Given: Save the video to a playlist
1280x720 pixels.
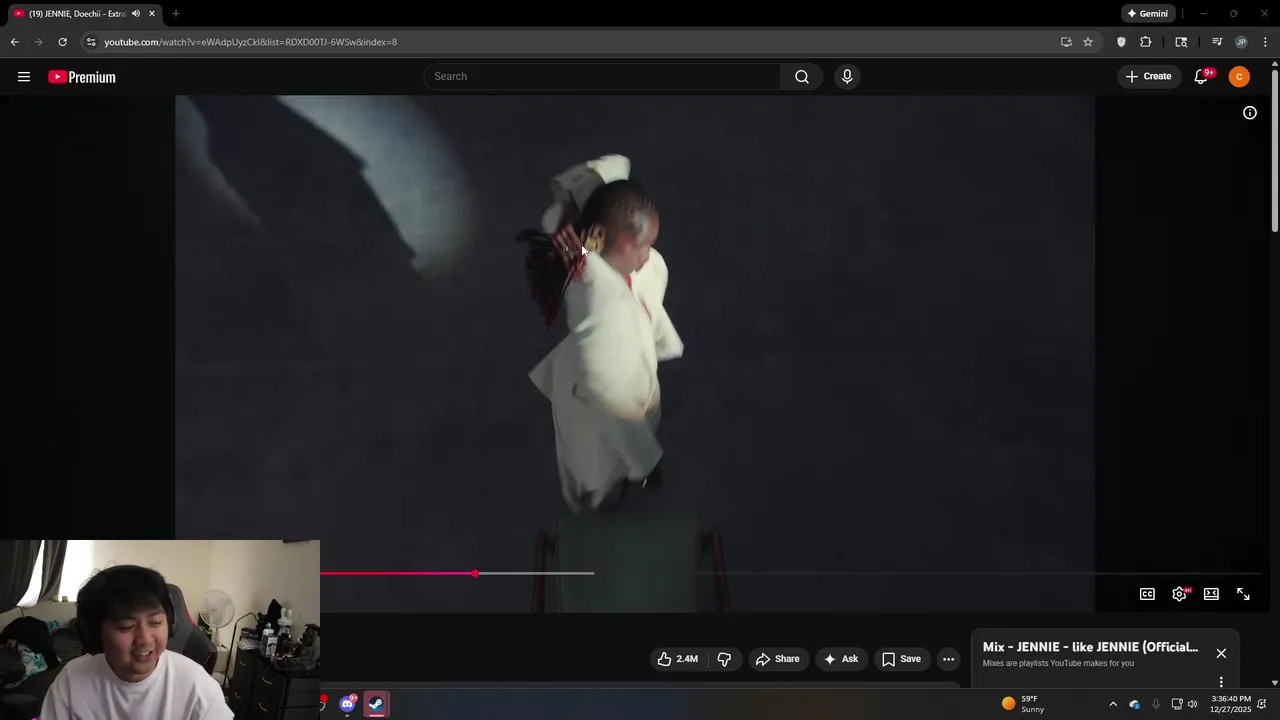Looking at the screenshot, I should click(901, 659).
